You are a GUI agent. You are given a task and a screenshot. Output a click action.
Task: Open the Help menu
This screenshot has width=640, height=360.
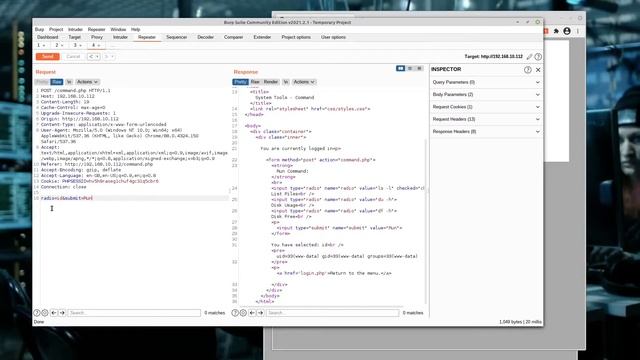(x=136, y=30)
